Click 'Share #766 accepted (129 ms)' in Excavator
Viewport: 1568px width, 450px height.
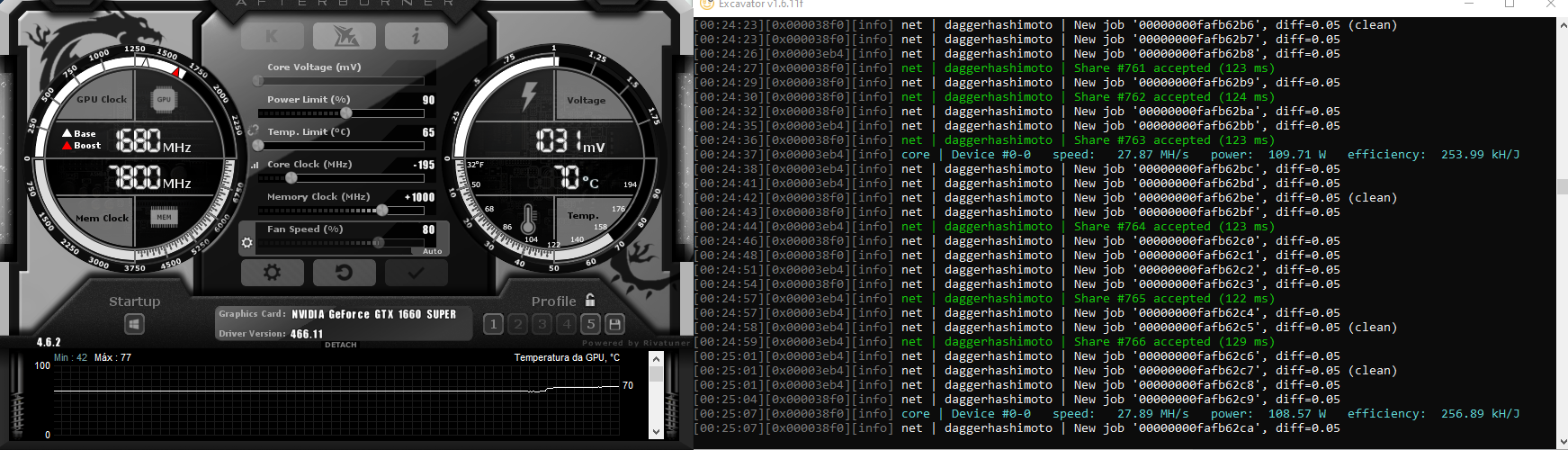1173,341
